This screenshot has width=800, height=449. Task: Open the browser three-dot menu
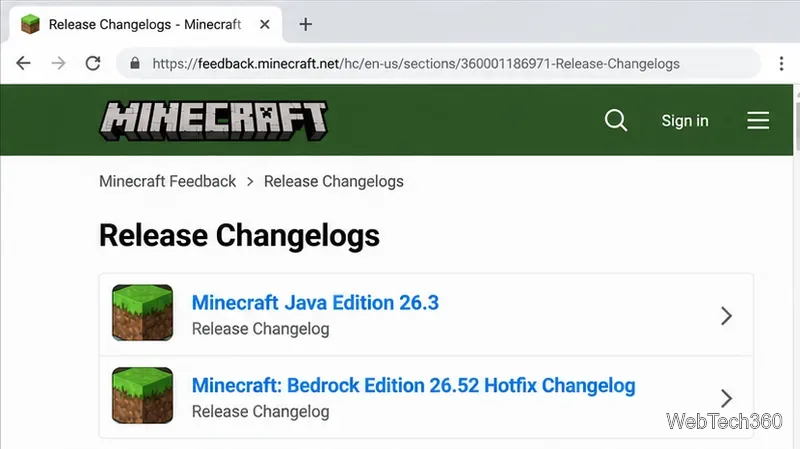click(x=781, y=63)
